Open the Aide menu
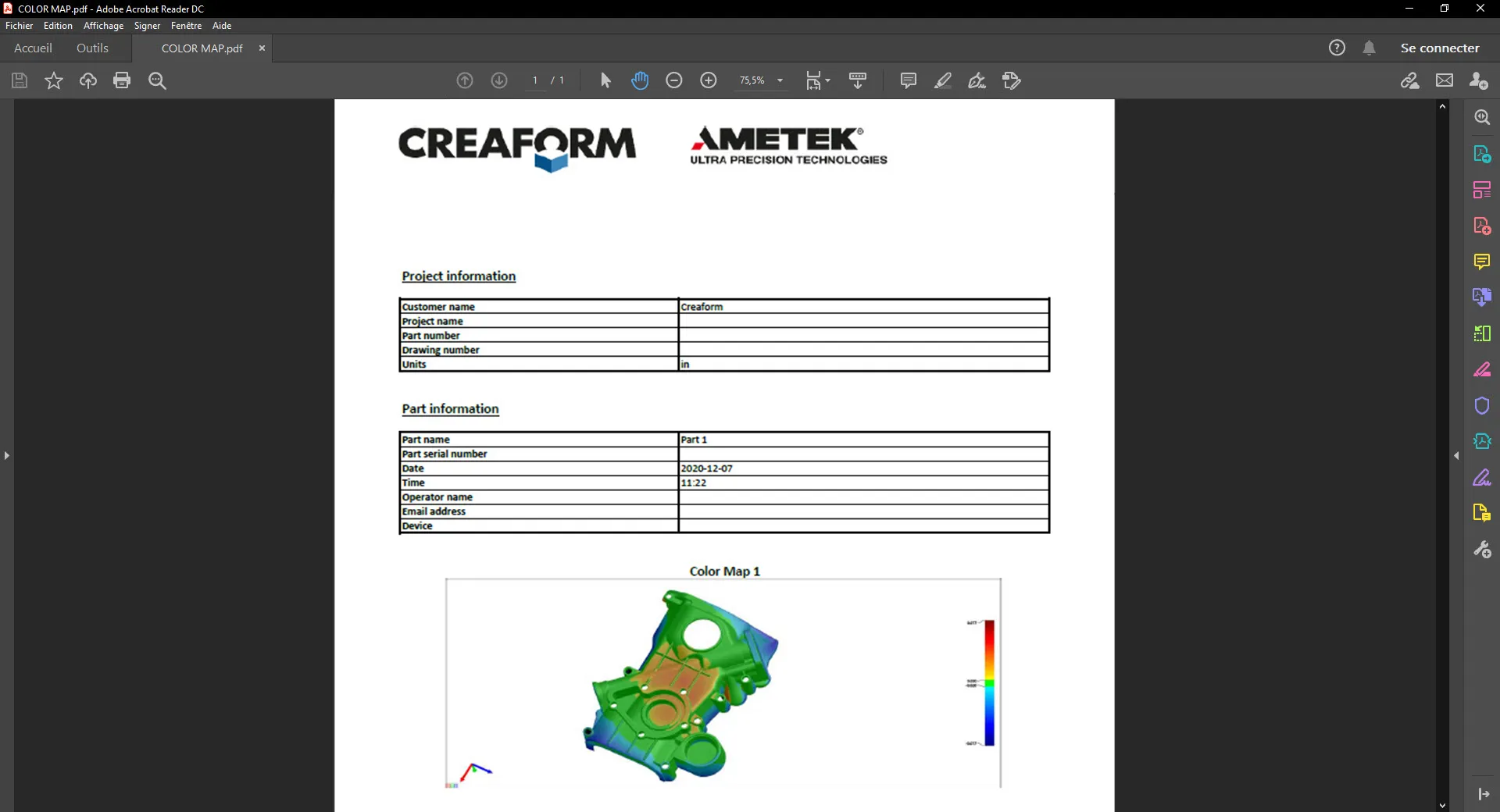This screenshot has height=812, width=1500. pyautogui.click(x=222, y=26)
